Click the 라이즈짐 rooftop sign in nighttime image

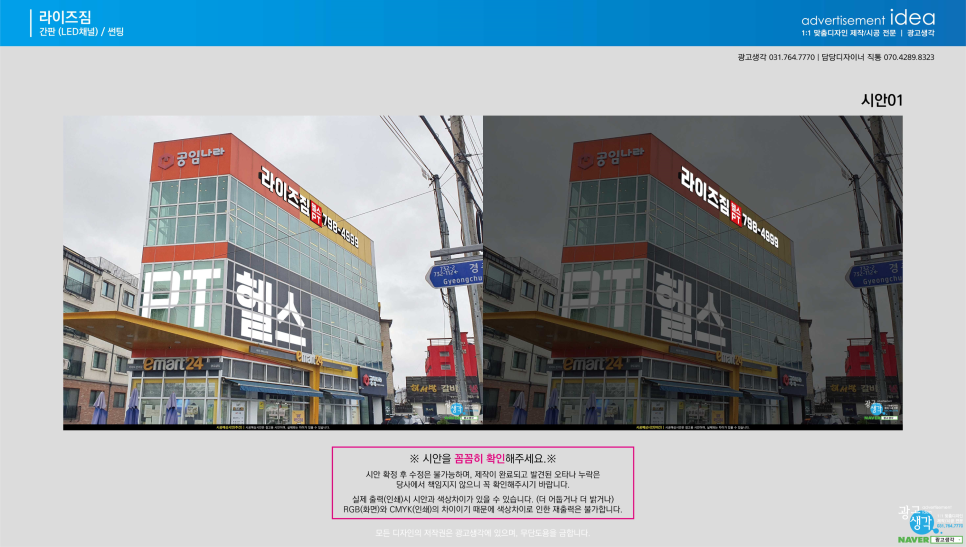[704, 183]
